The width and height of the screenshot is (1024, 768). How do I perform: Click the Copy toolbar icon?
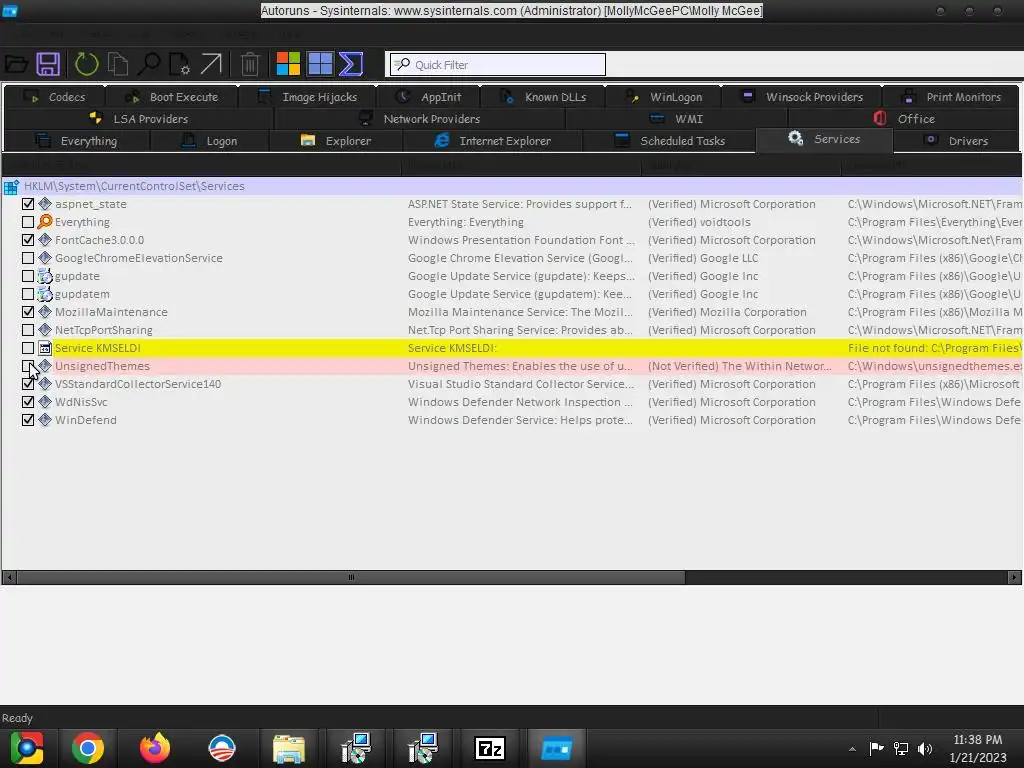[x=118, y=64]
